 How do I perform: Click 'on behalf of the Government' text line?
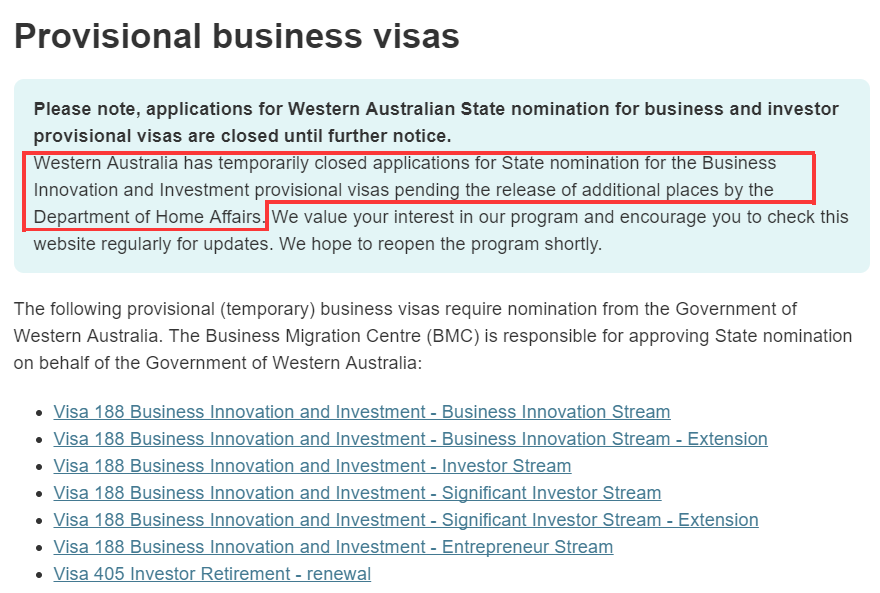click(x=217, y=363)
